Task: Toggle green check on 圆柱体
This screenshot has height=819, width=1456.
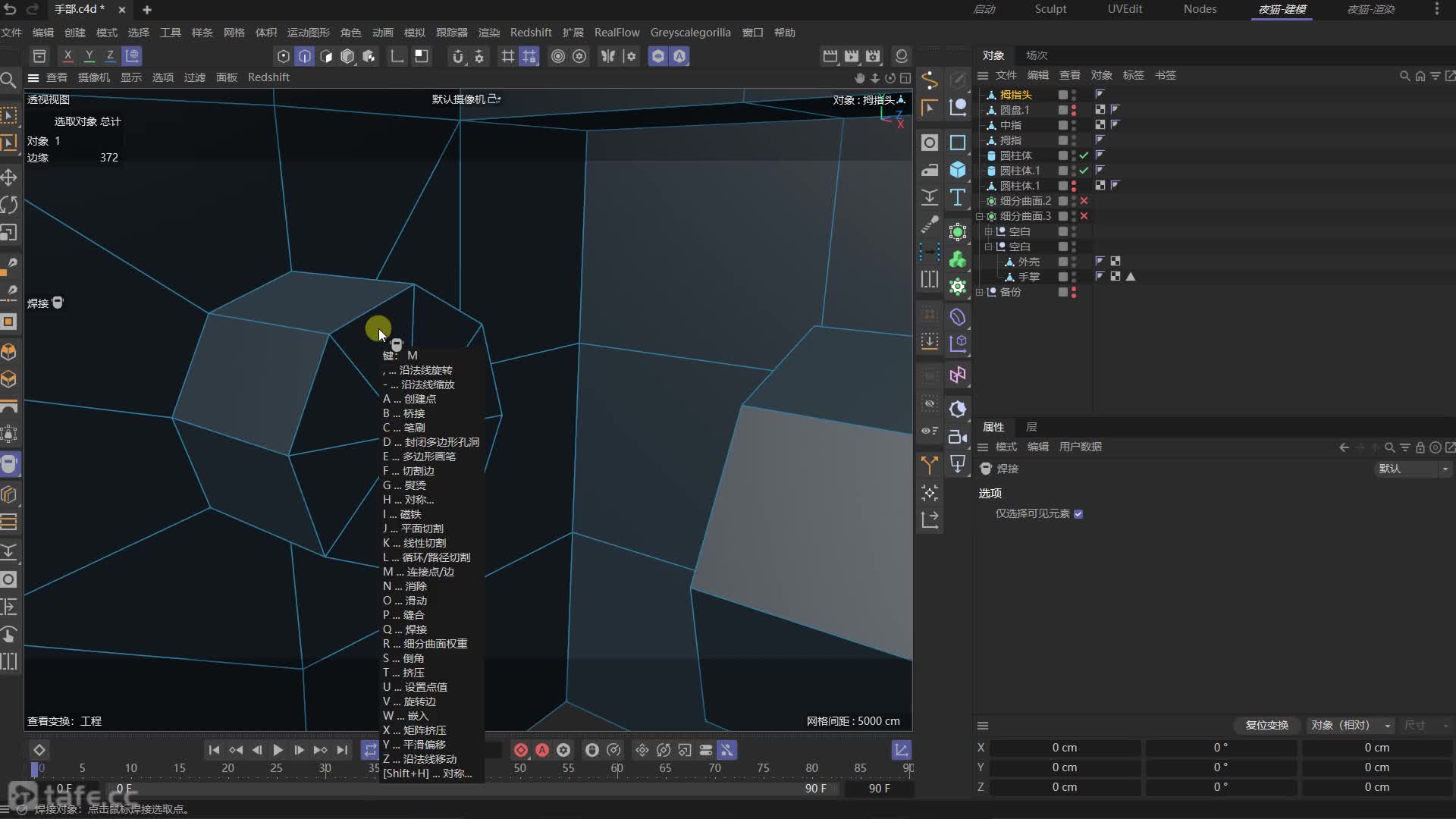Action: coord(1084,155)
